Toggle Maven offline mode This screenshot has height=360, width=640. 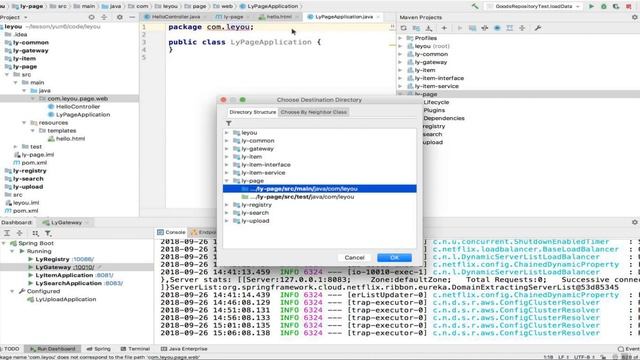point(484,28)
